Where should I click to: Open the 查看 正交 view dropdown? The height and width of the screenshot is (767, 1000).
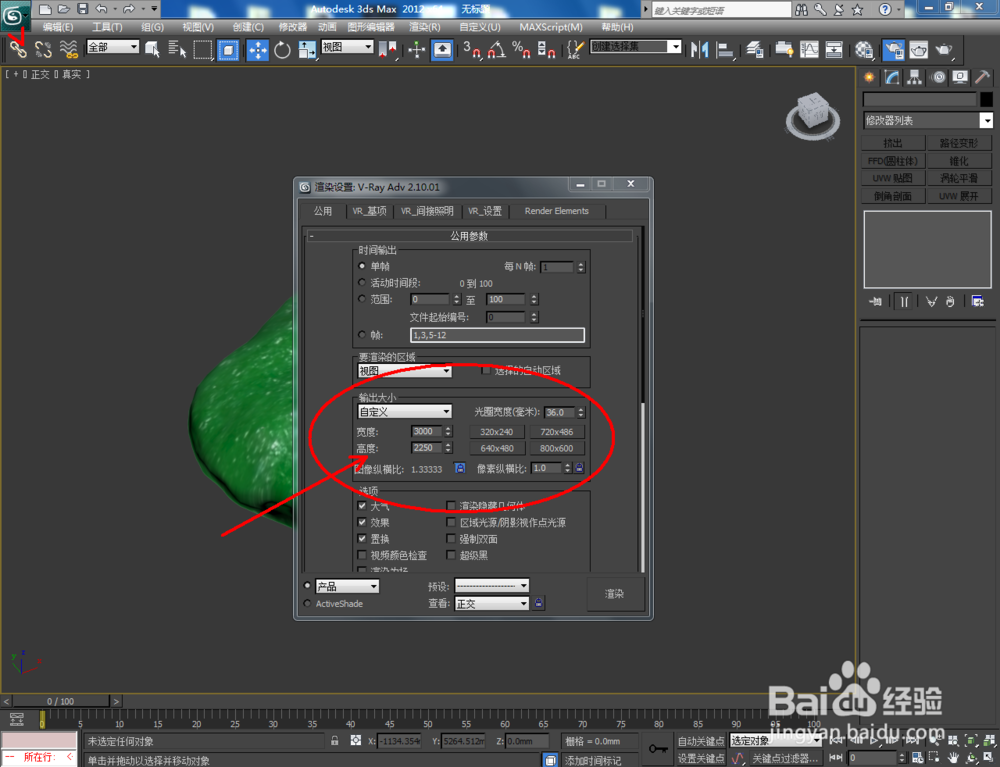[491, 603]
